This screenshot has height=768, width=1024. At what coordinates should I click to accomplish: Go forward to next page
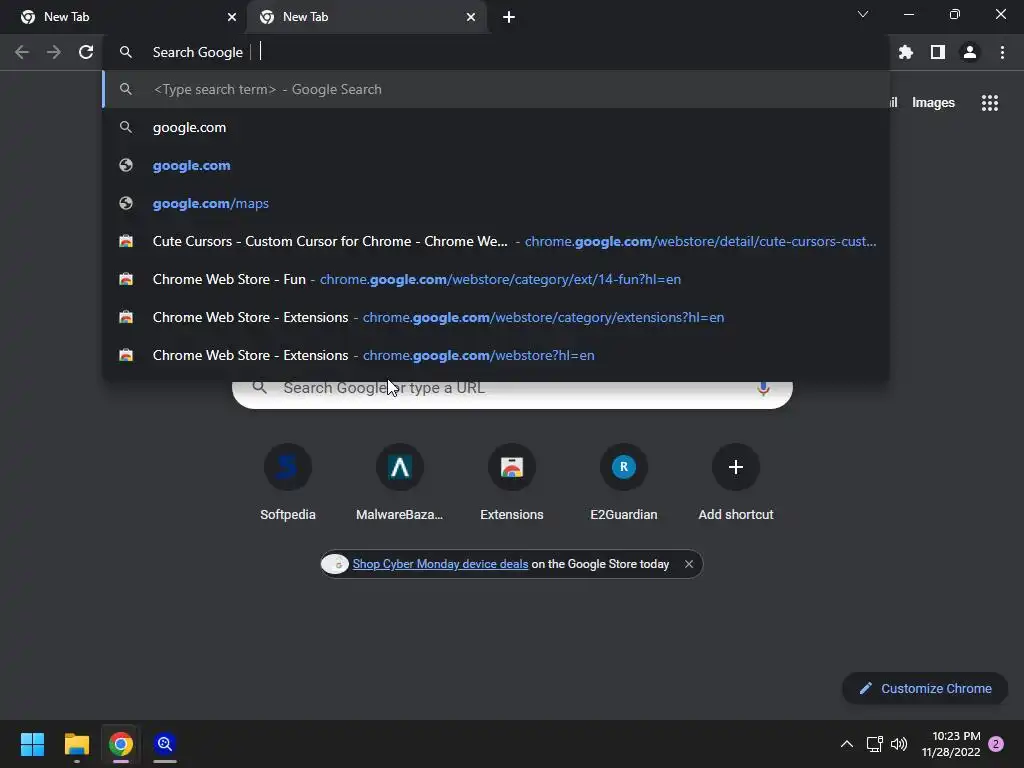(54, 52)
